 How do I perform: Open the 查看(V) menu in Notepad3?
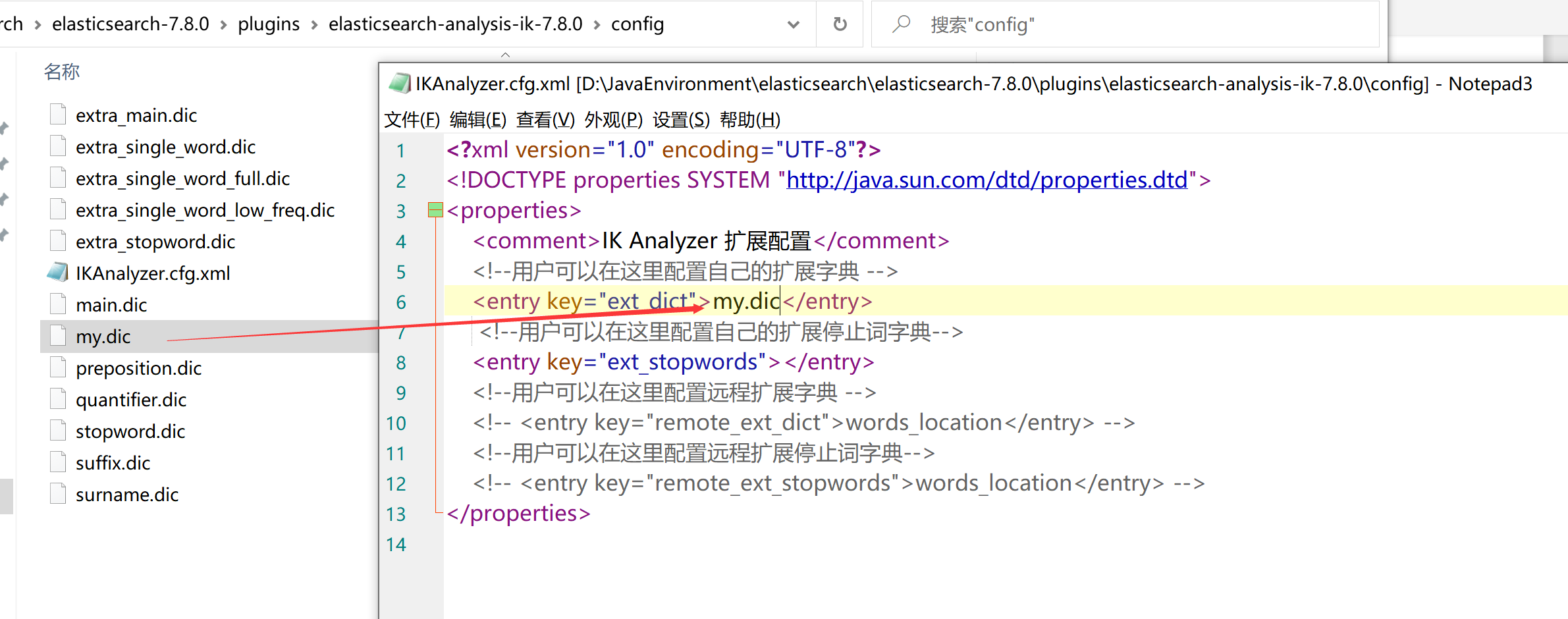[546, 120]
